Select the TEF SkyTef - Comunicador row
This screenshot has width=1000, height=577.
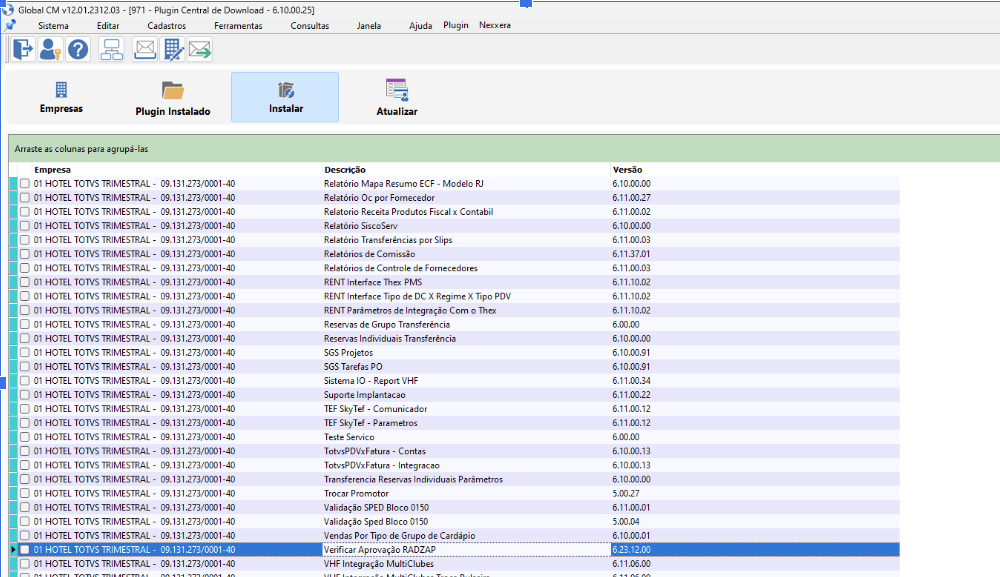tap(454, 409)
